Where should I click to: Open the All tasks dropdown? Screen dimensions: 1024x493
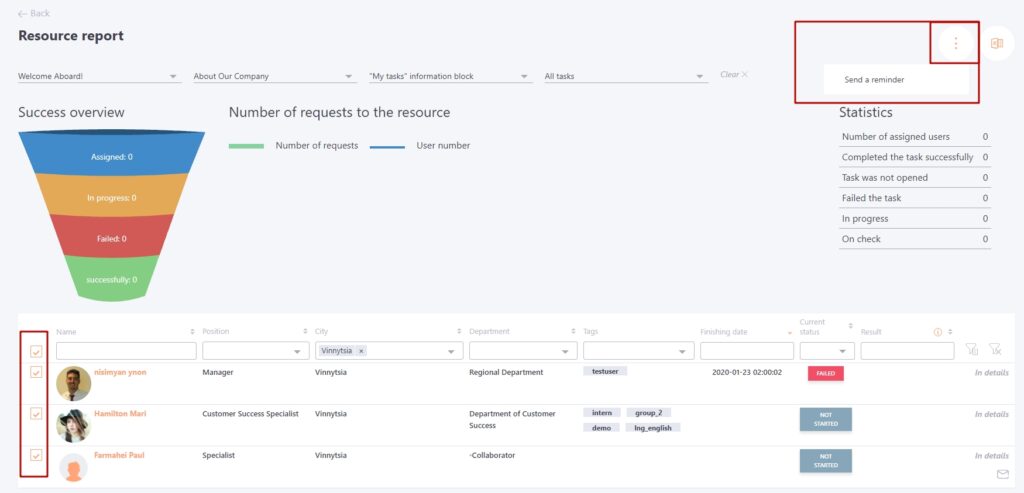(626, 76)
